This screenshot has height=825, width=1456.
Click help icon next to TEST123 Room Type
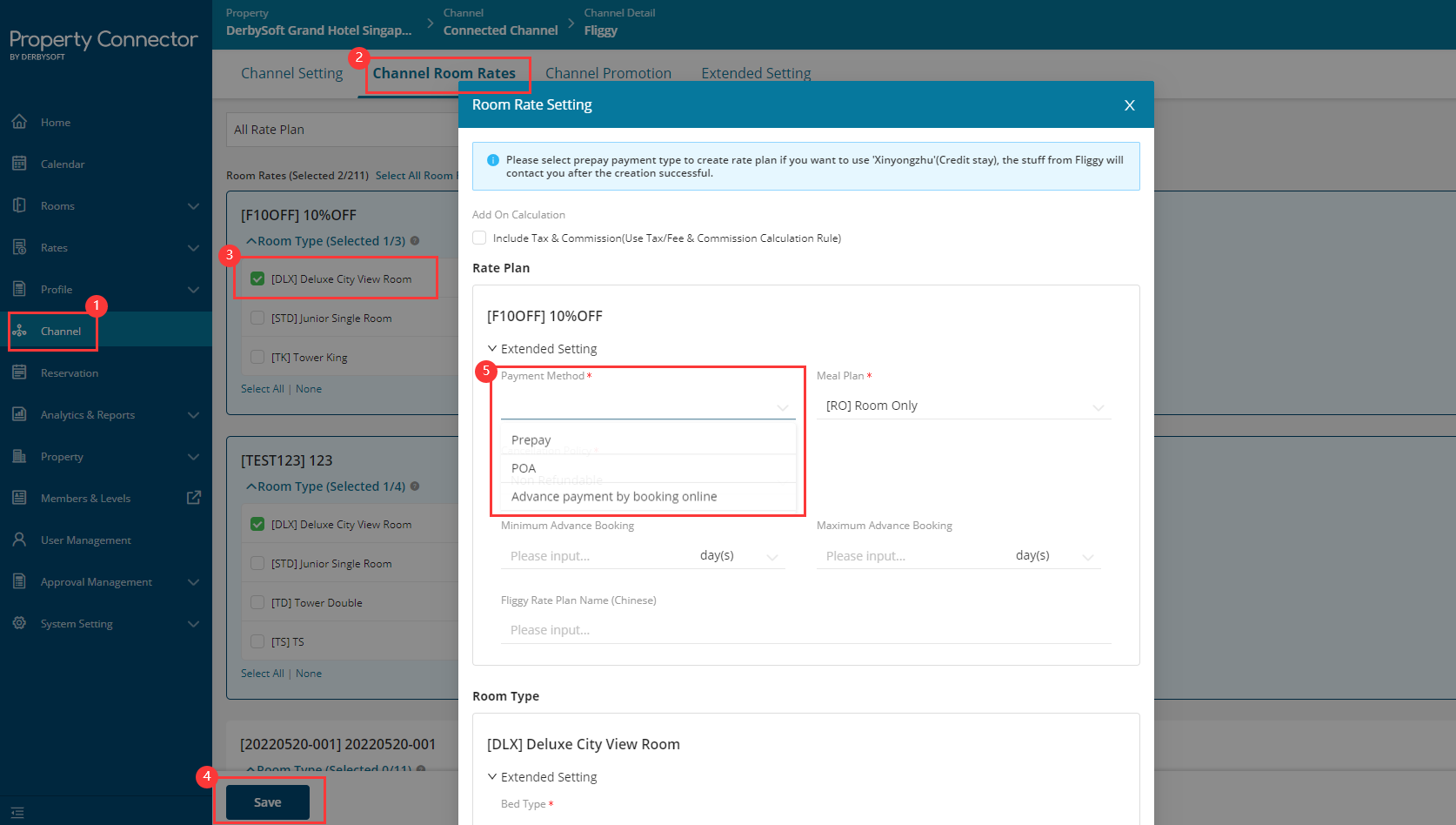(x=415, y=486)
